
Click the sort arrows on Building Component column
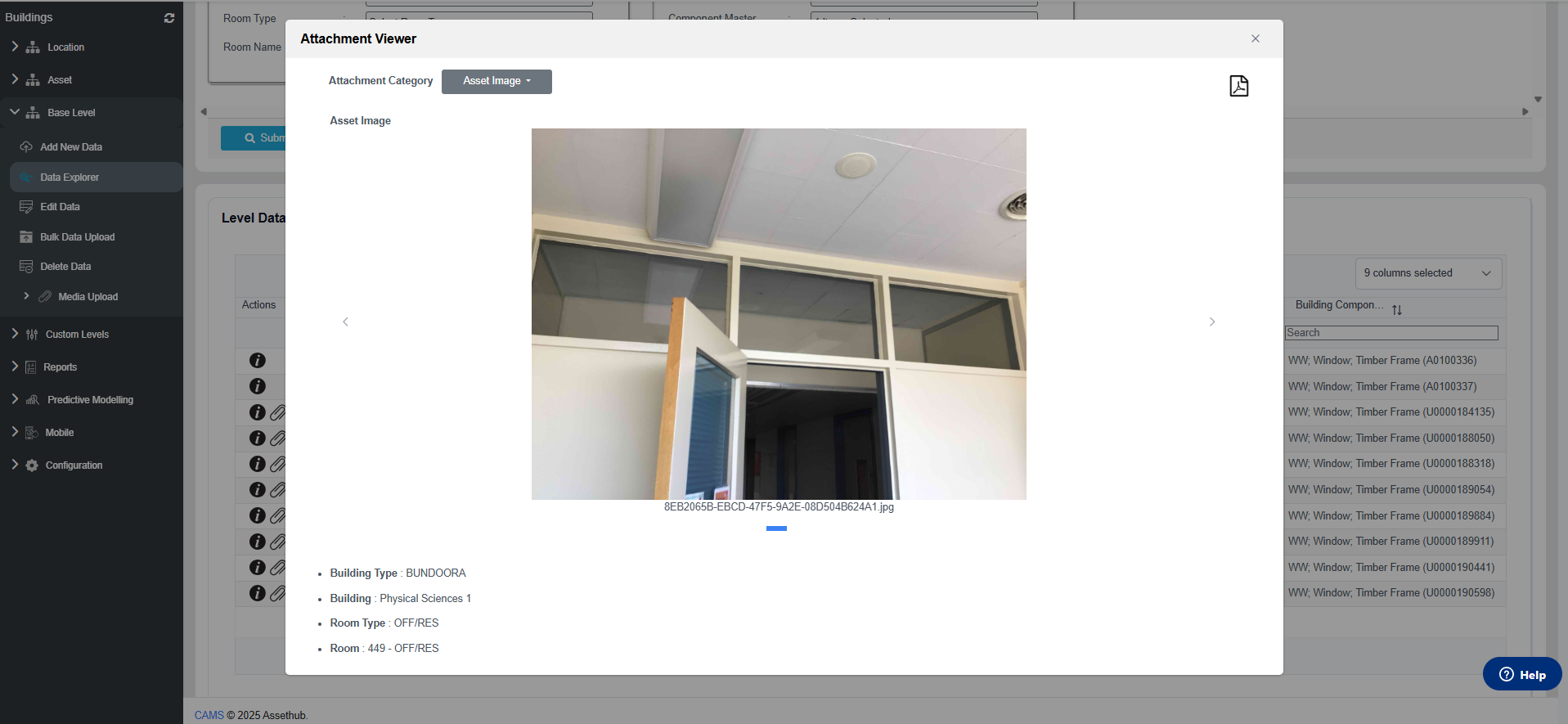1397,310
